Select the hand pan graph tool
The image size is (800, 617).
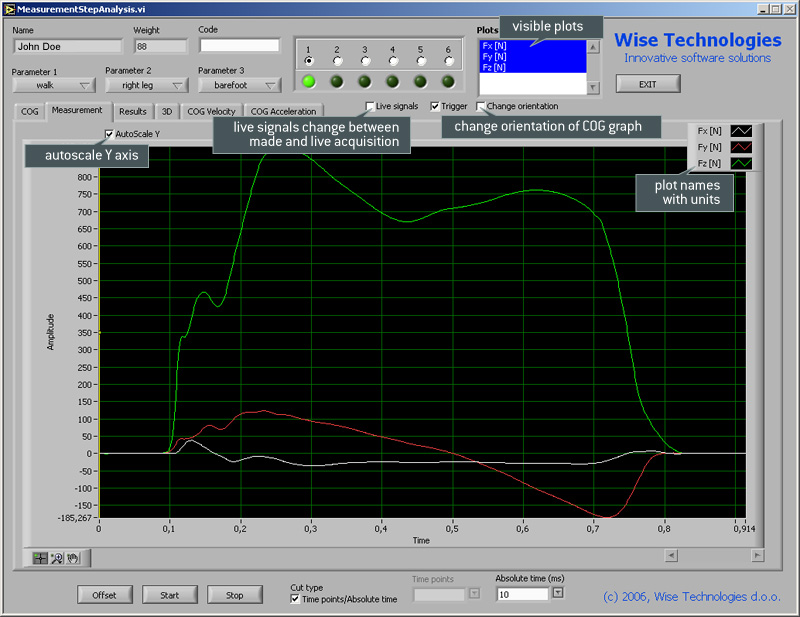[x=73, y=558]
